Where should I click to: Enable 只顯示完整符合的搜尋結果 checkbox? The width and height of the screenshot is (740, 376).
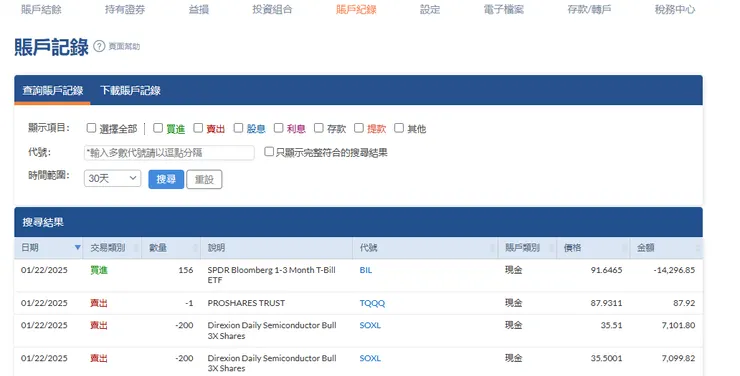[x=269, y=151]
